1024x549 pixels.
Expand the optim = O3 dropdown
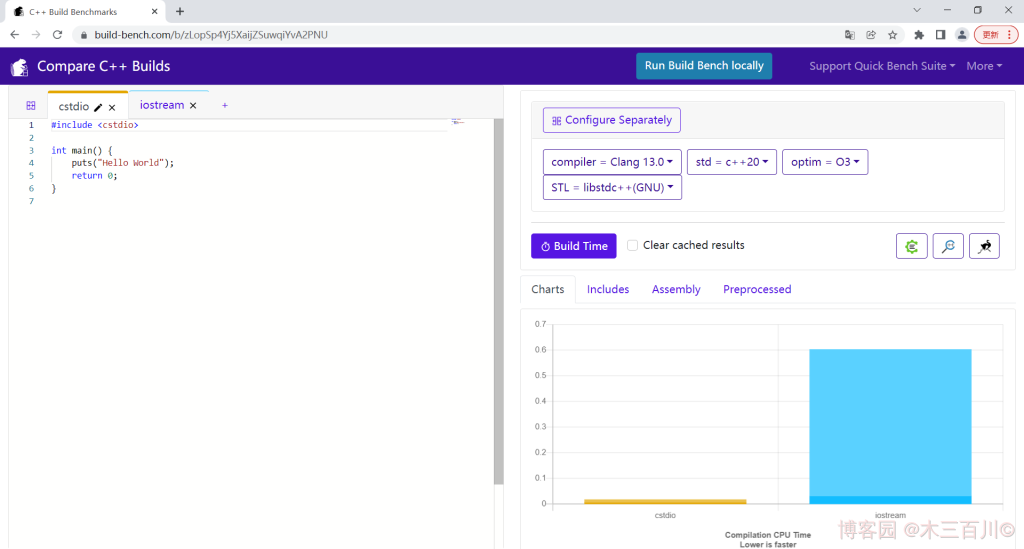[825, 162]
